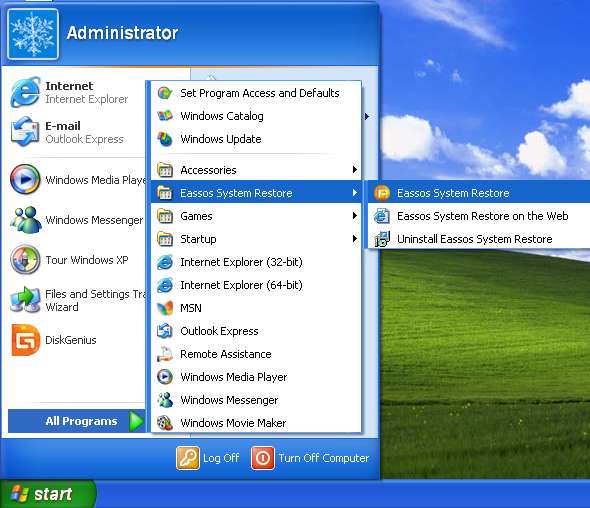The height and width of the screenshot is (508, 590).
Task: Click Turn Off Computer button
Action: 310,458
